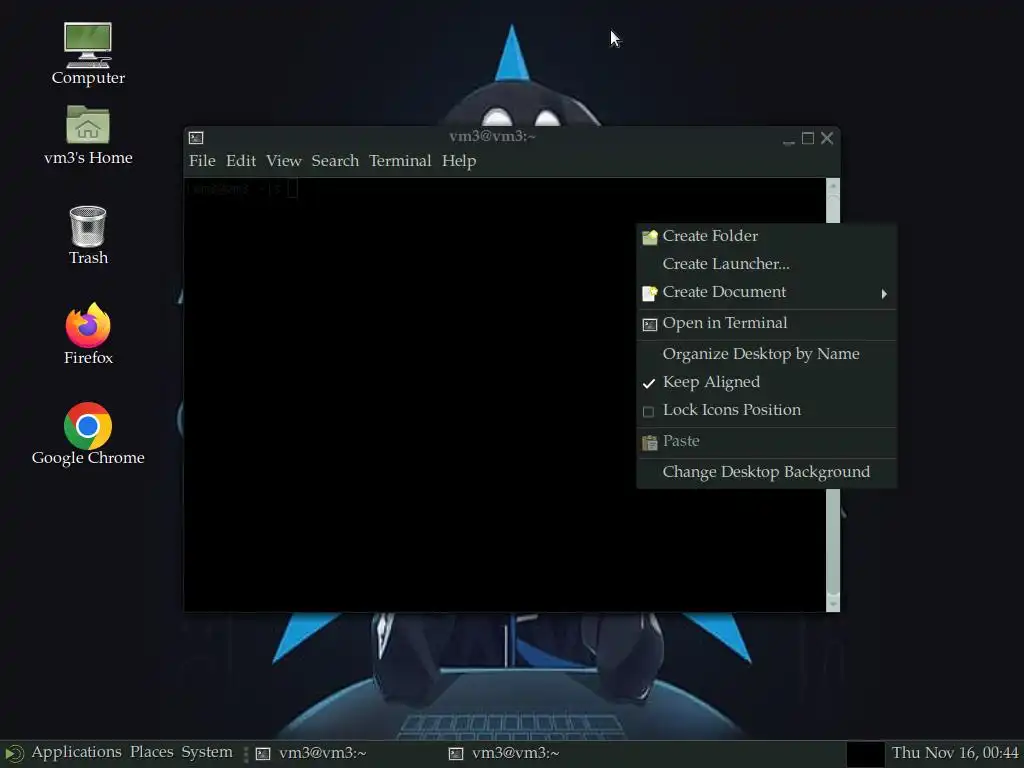Open the Terminal menu in the menu bar
This screenshot has width=1024, height=768.
coord(400,161)
